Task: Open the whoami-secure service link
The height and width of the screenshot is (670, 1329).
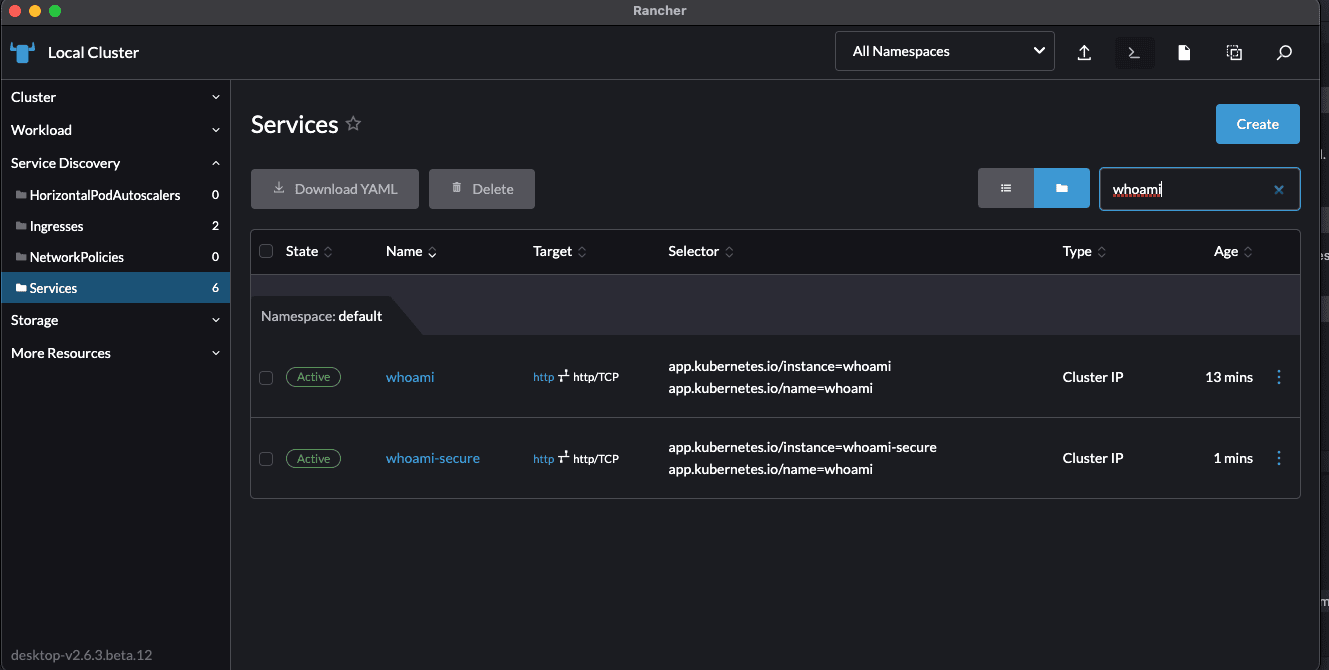Action: tap(433, 458)
